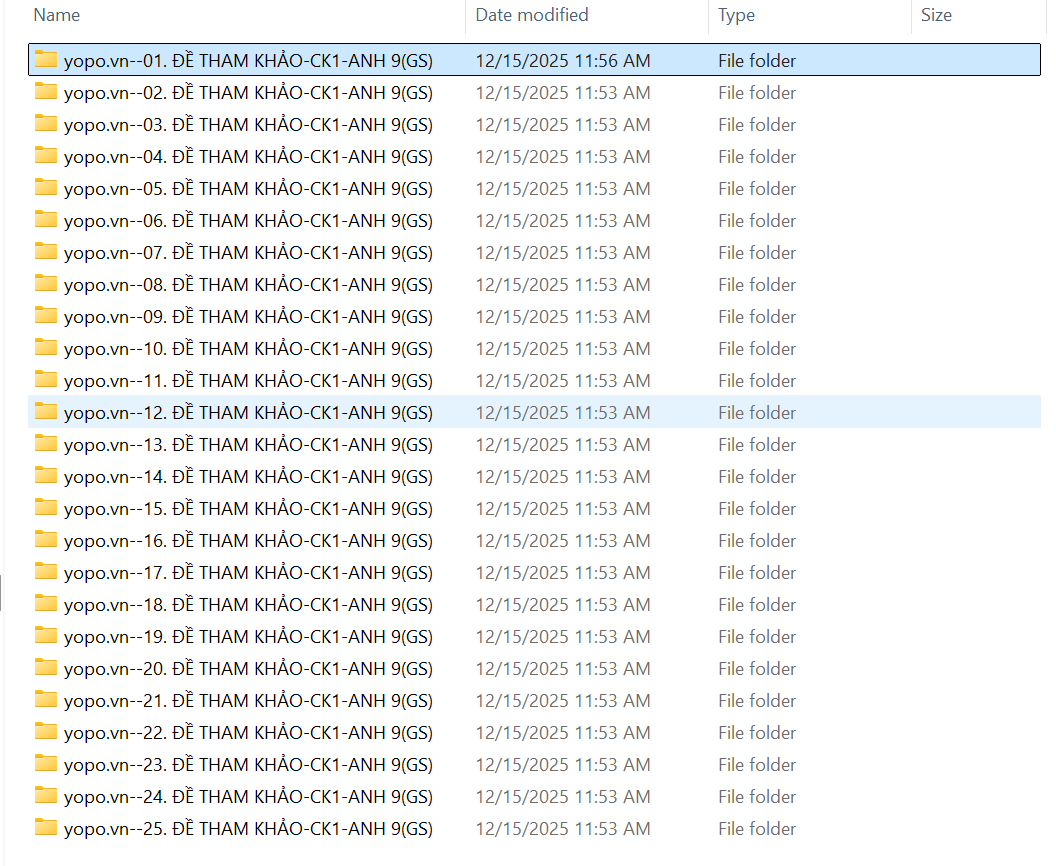The image size is (1056, 866).
Task: Click folder icon beside yopo.vn--20
Action: coord(46,668)
